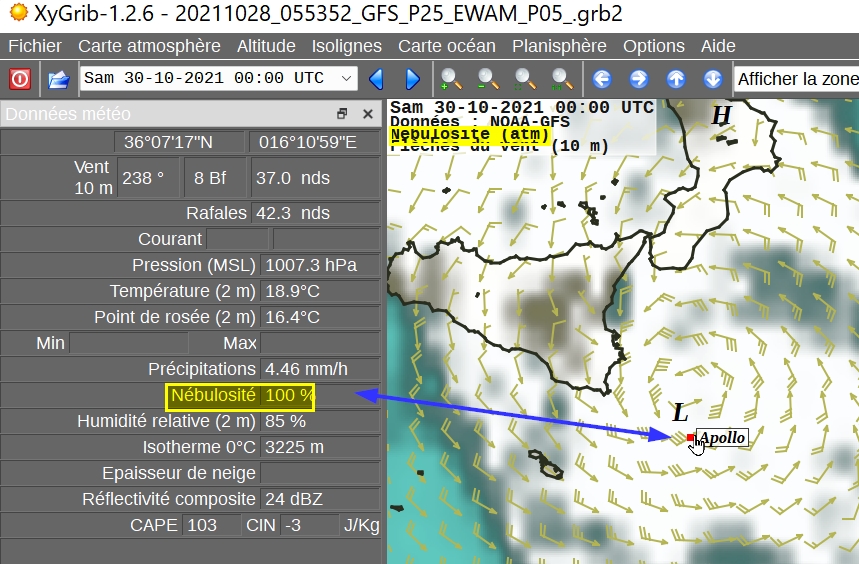Close the Données météo panel
Viewport: 859px width, 564px height.
pos(367,114)
